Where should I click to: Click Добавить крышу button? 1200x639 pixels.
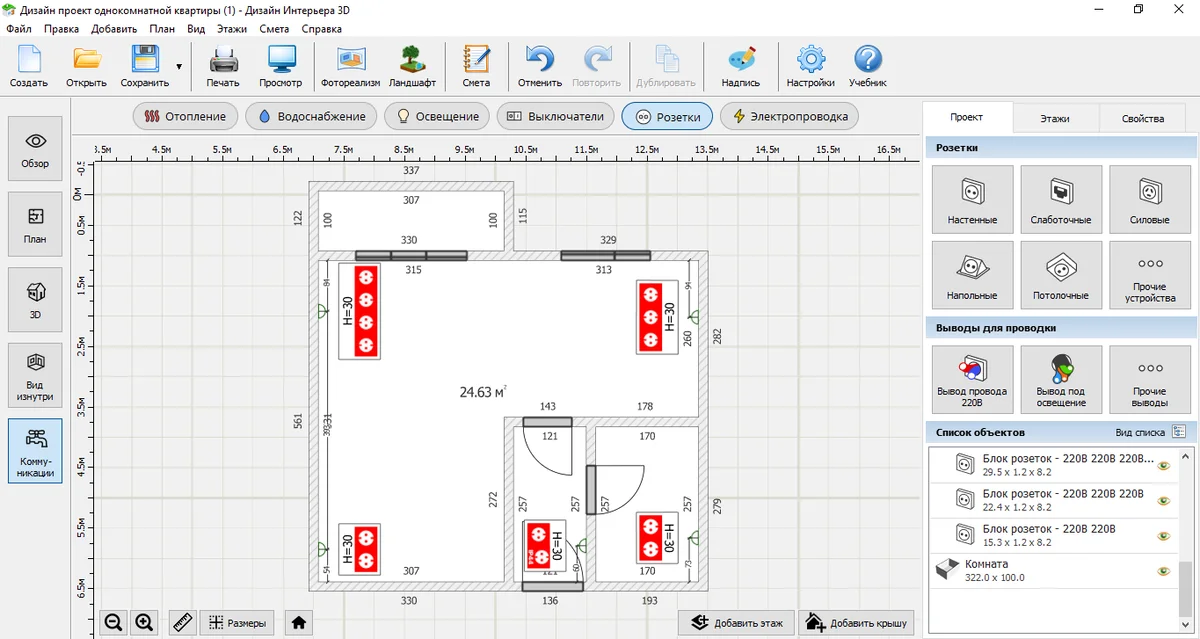[x=858, y=623]
